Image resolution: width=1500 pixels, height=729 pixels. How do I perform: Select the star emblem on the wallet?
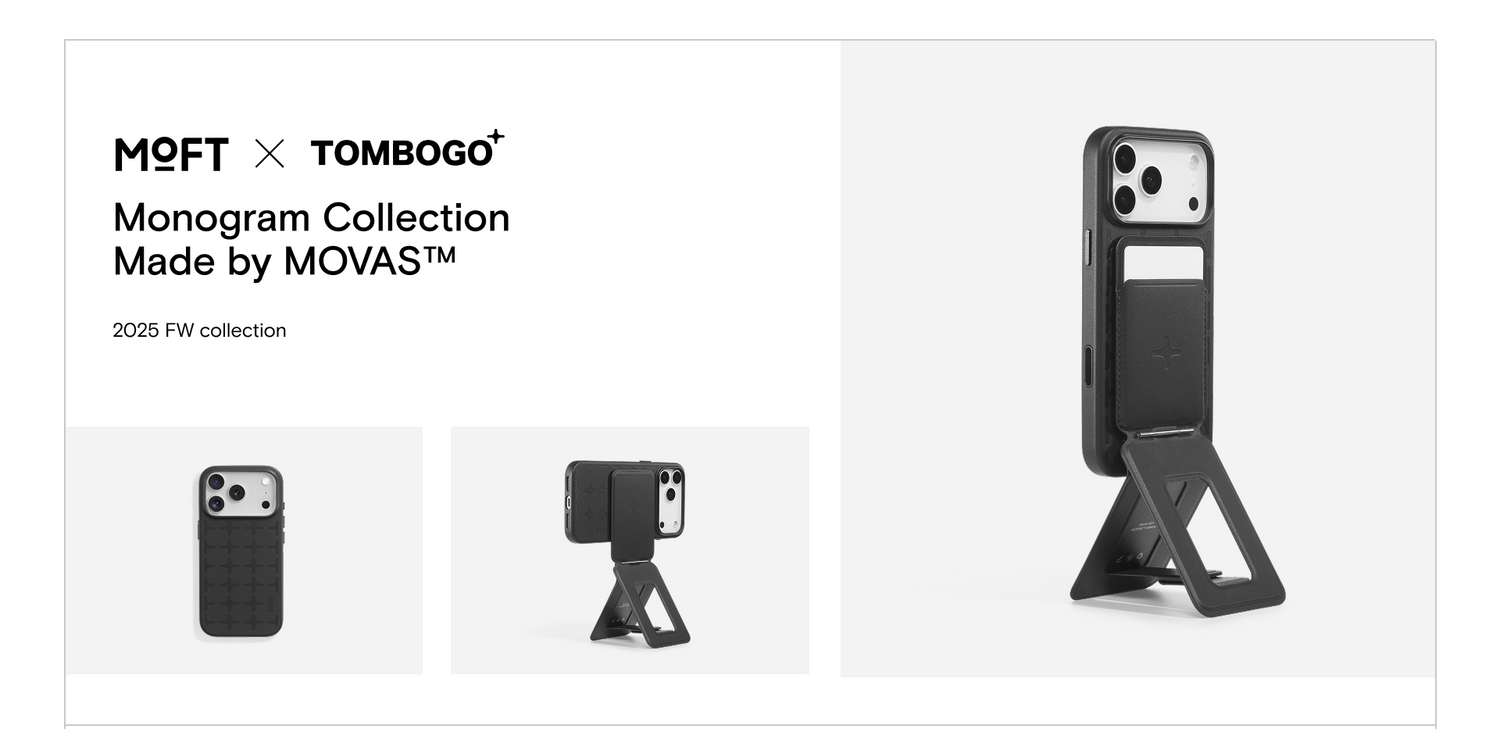(x=1165, y=353)
